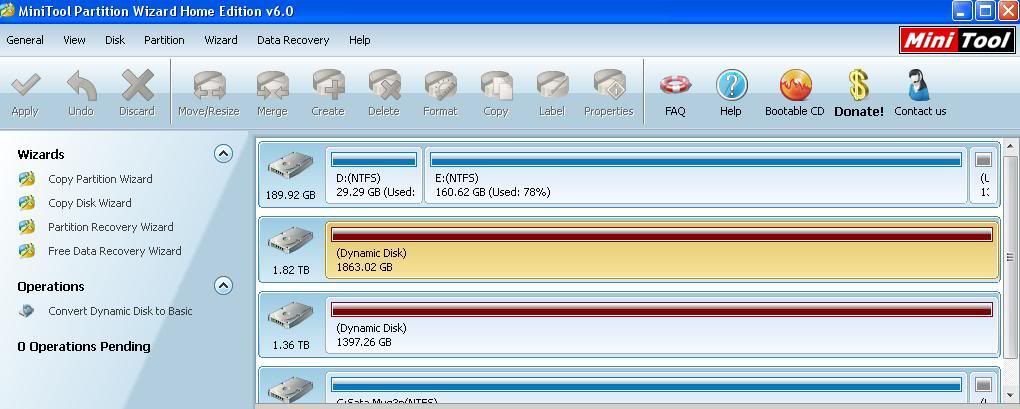Image resolution: width=1020 pixels, height=409 pixels.
Task: Open the Partition menu
Action: pos(164,40)
